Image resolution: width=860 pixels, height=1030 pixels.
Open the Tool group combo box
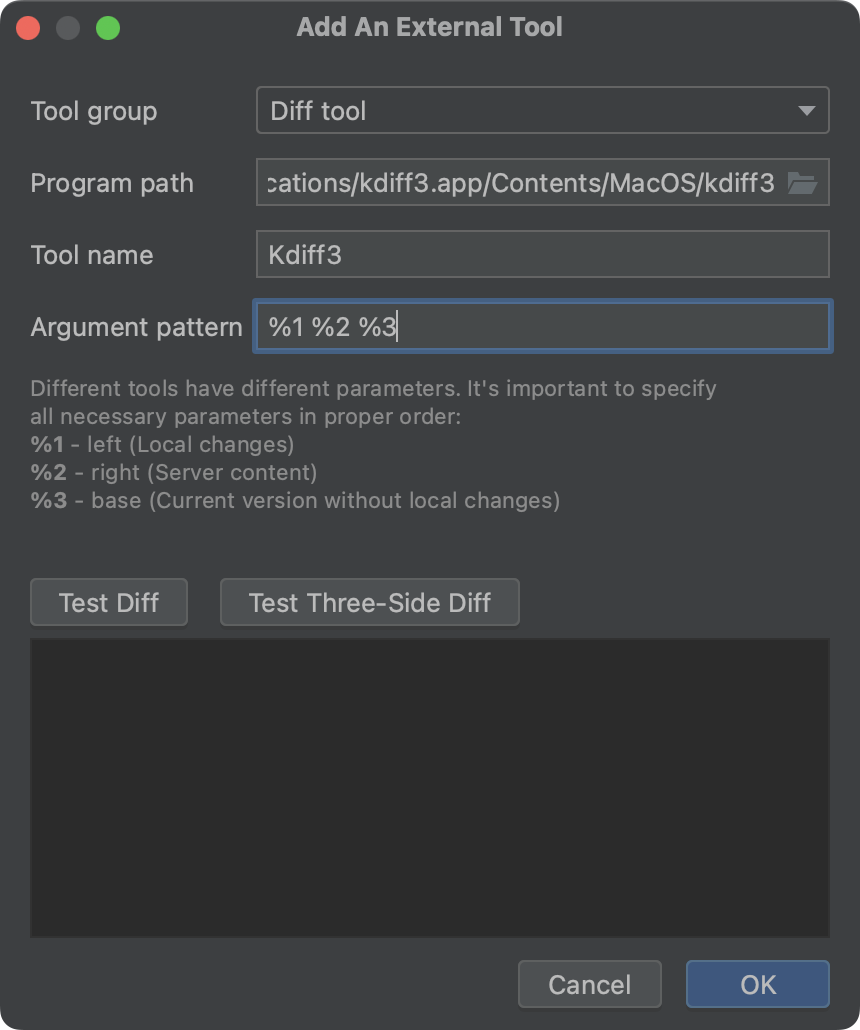coord(543,110)
